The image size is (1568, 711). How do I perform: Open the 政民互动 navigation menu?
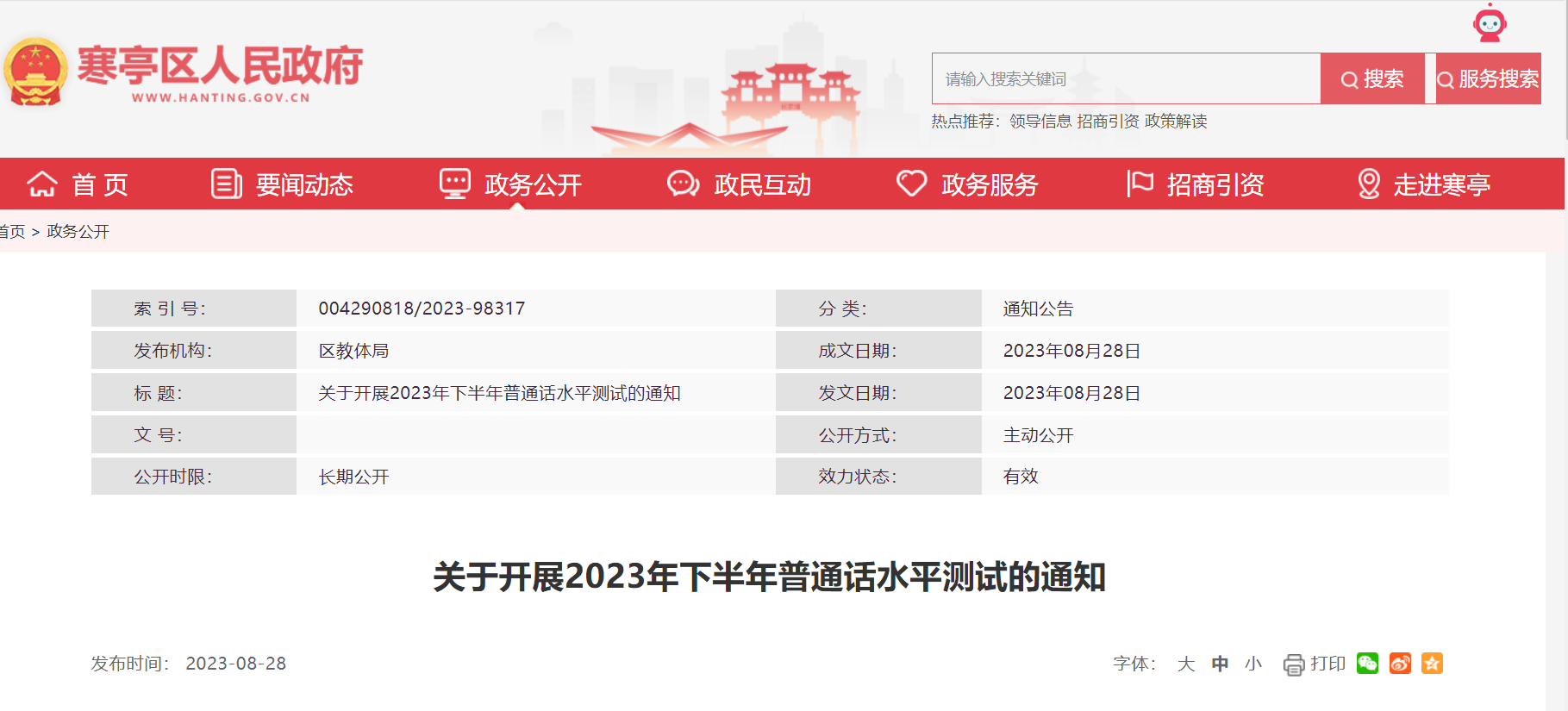click(762, 184)
